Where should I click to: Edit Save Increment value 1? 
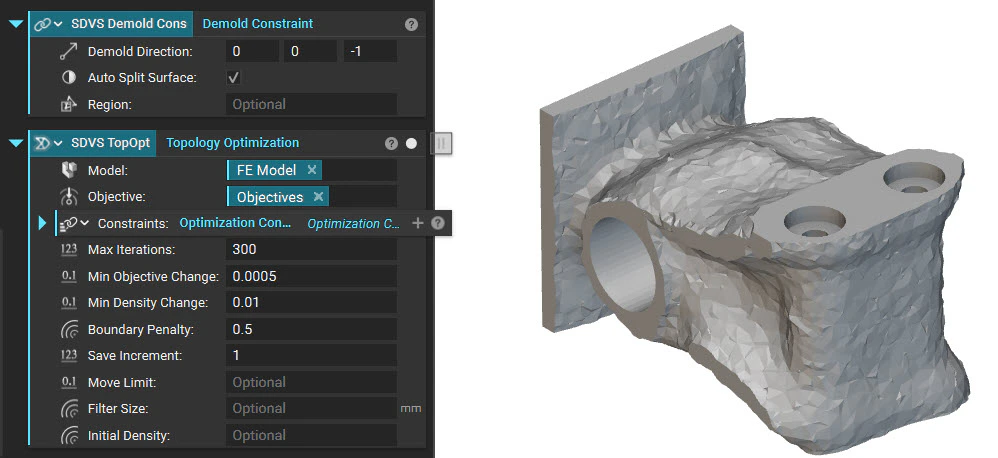pos(311,355)
